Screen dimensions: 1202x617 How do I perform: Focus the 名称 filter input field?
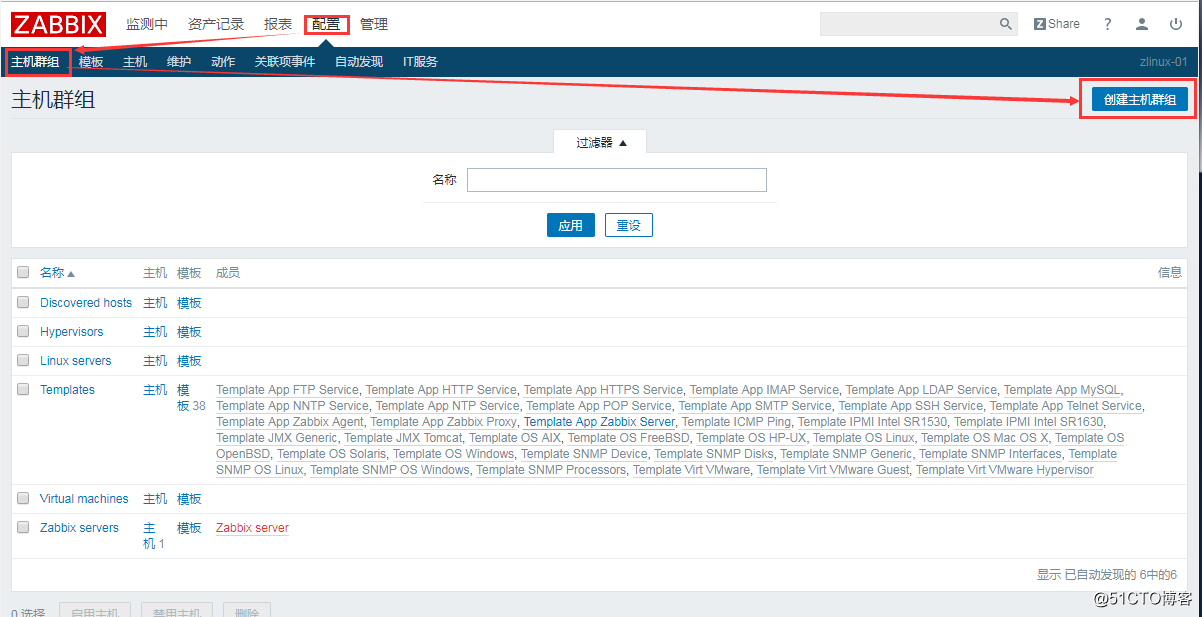617,180
